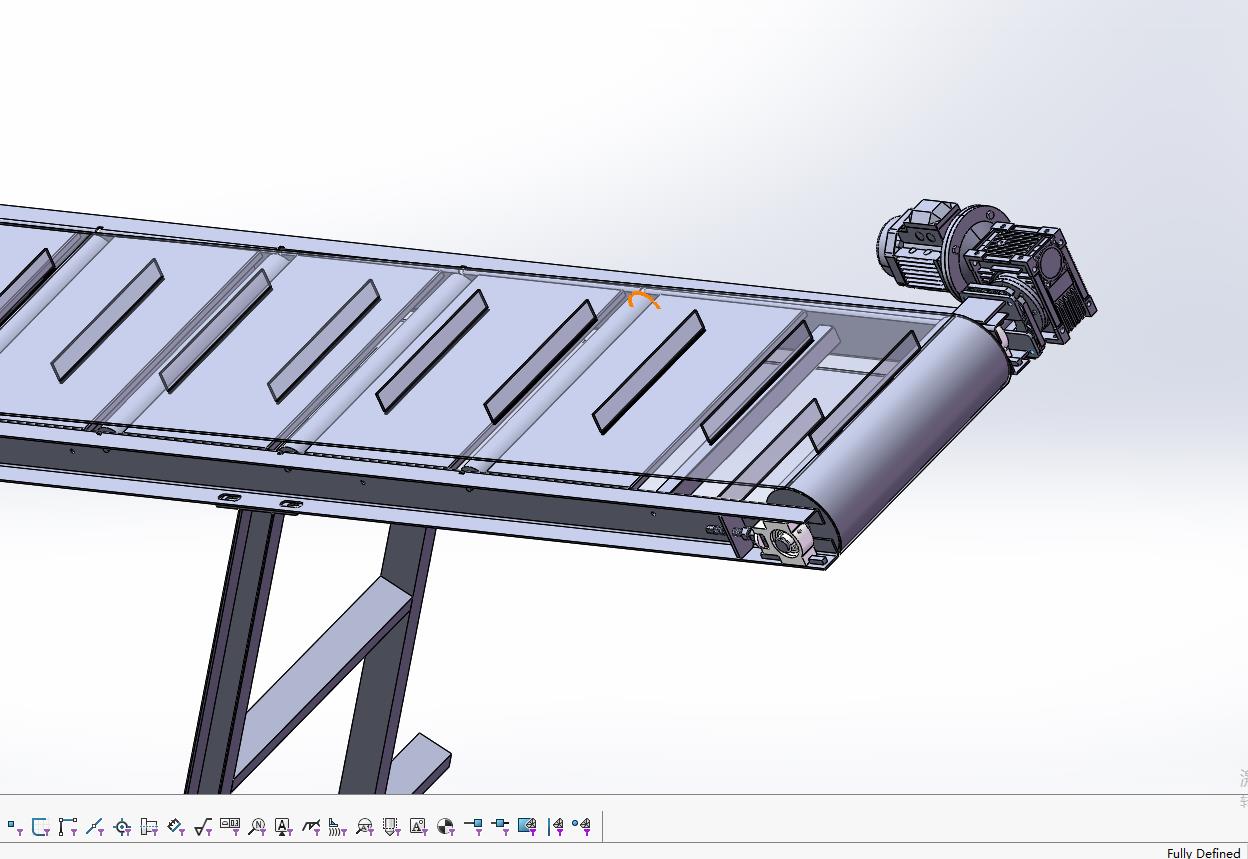Toggle the Filter Weld Symbols icon
The image size is (1248, 859).
point(311,826)
